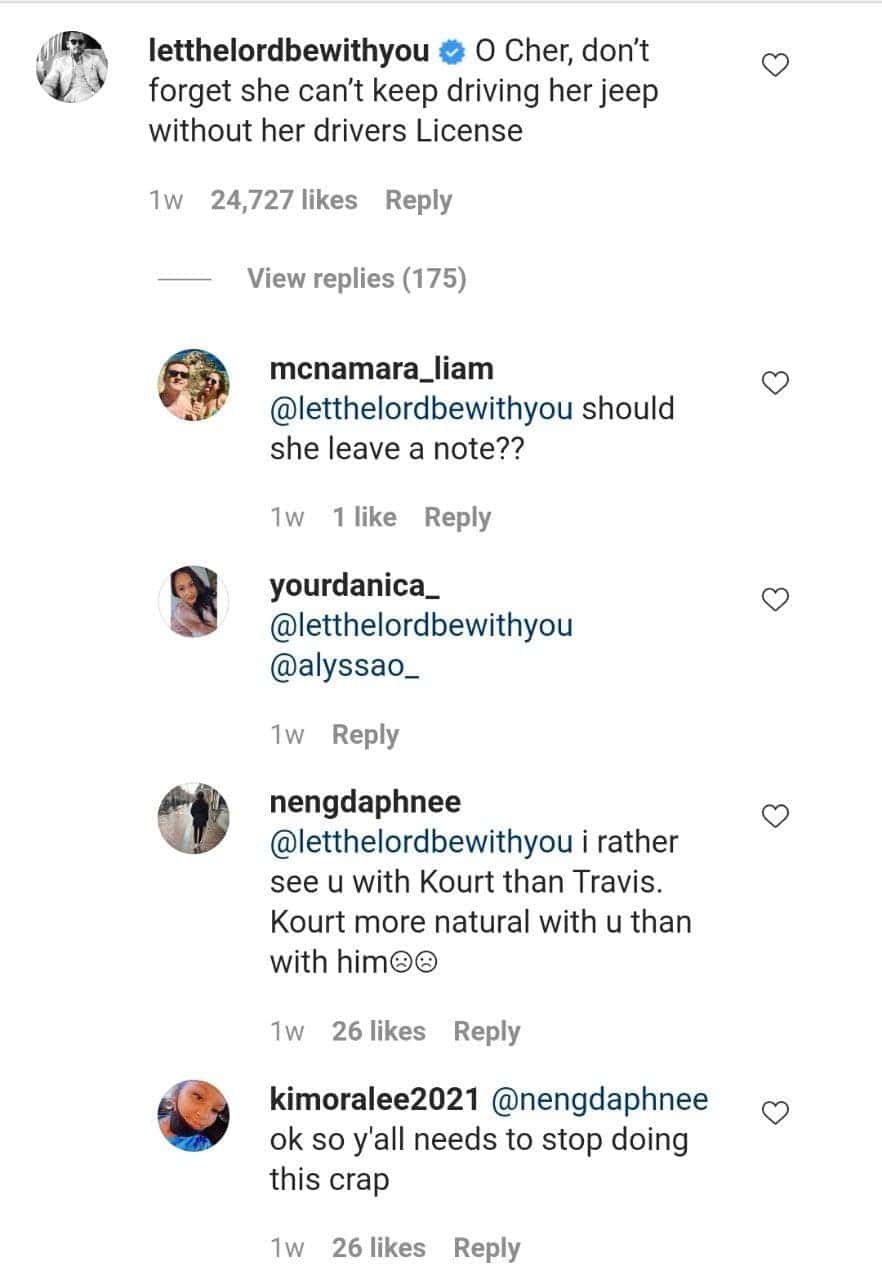Like kimoralee2021's reply with the heart

pyautogui.click(x=776, y=1113)
